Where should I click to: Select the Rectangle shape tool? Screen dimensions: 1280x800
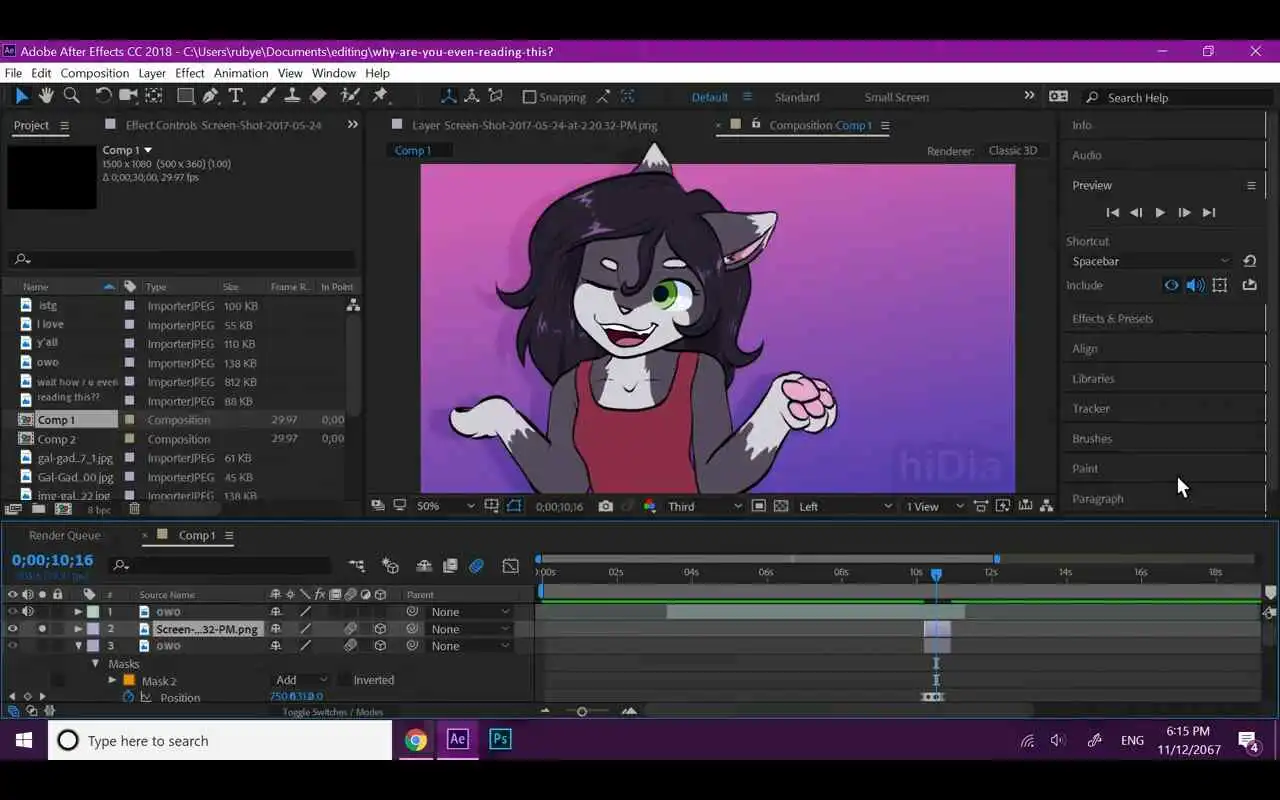pyautogui.click(x=186, y=96)
